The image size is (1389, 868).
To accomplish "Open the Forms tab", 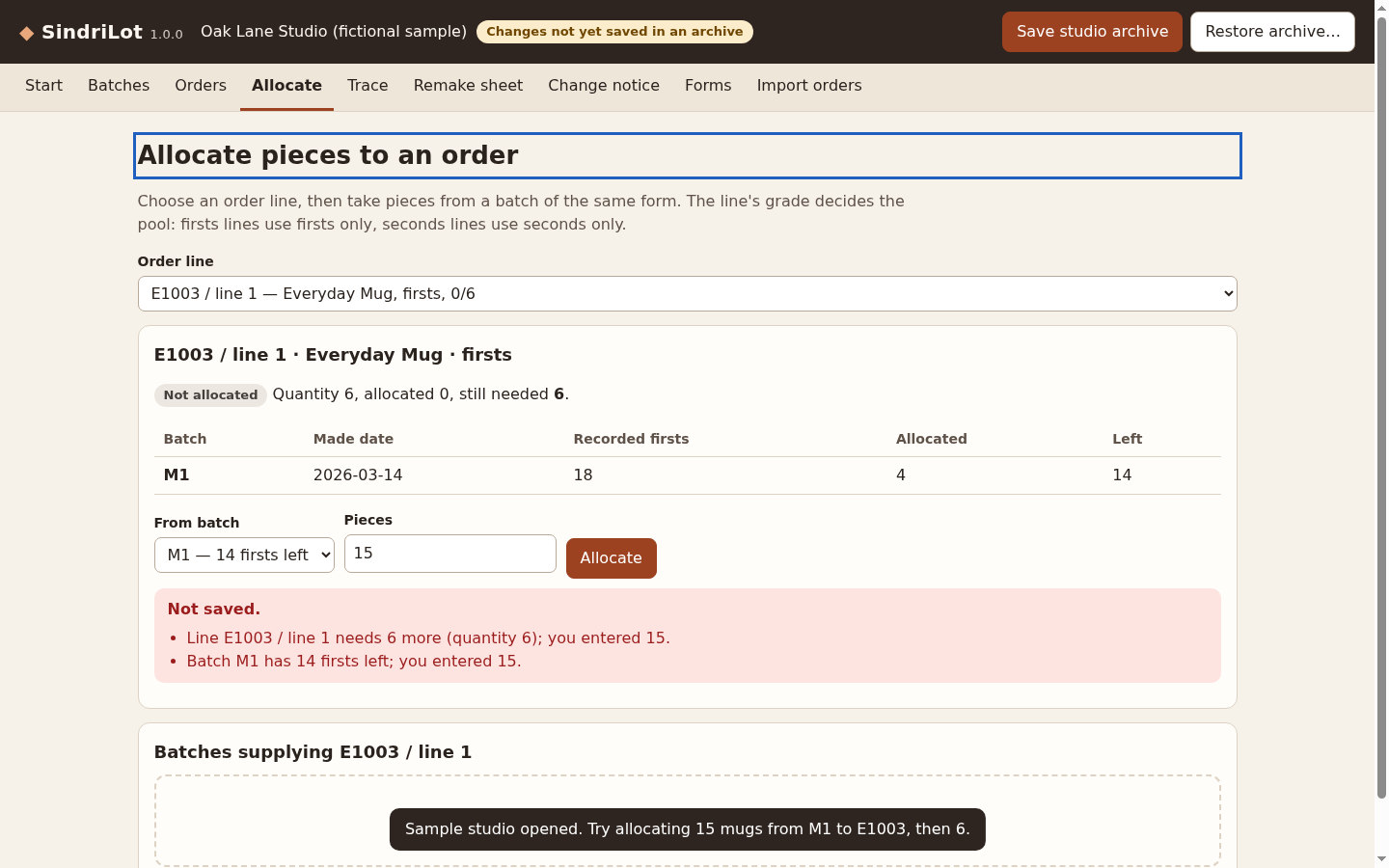I will [x=708, y=86].
